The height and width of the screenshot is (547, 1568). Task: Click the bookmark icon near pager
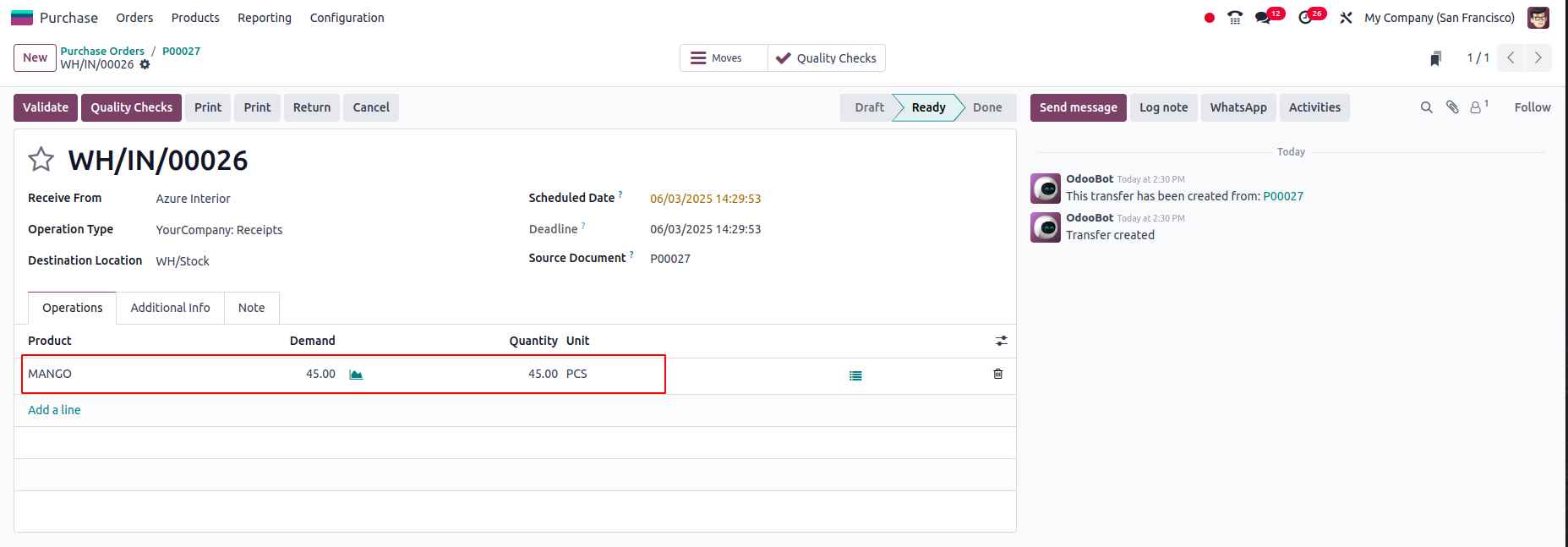tap(1435, 58)
